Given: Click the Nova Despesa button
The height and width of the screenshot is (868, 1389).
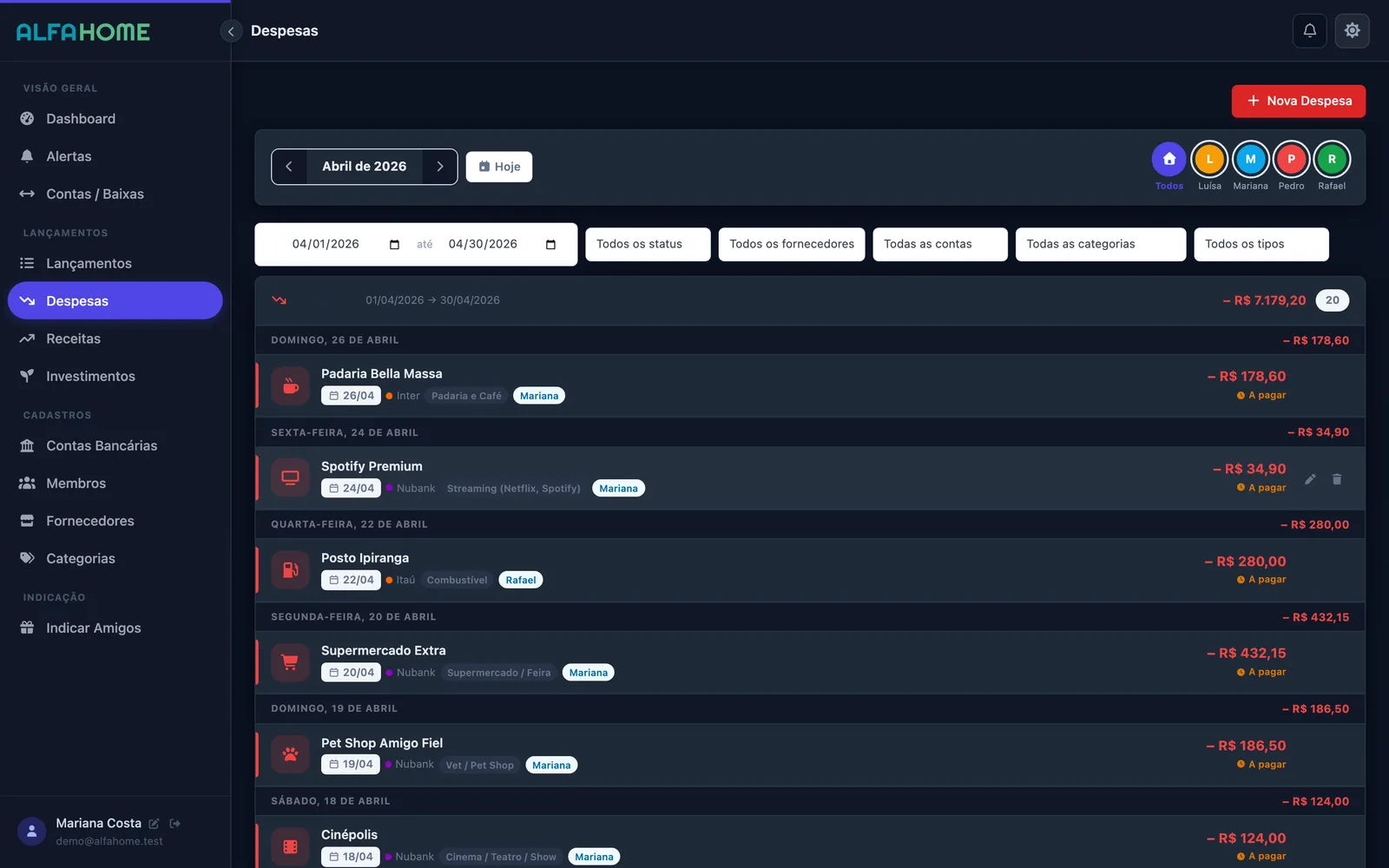Looking at the screenshot, I should pos(1298,101).
